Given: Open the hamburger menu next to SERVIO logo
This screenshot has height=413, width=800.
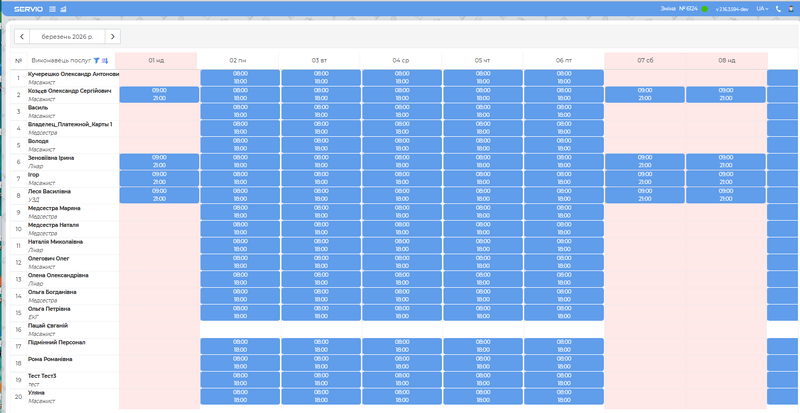Looking at the screenshot, I should tap(52, 8).
